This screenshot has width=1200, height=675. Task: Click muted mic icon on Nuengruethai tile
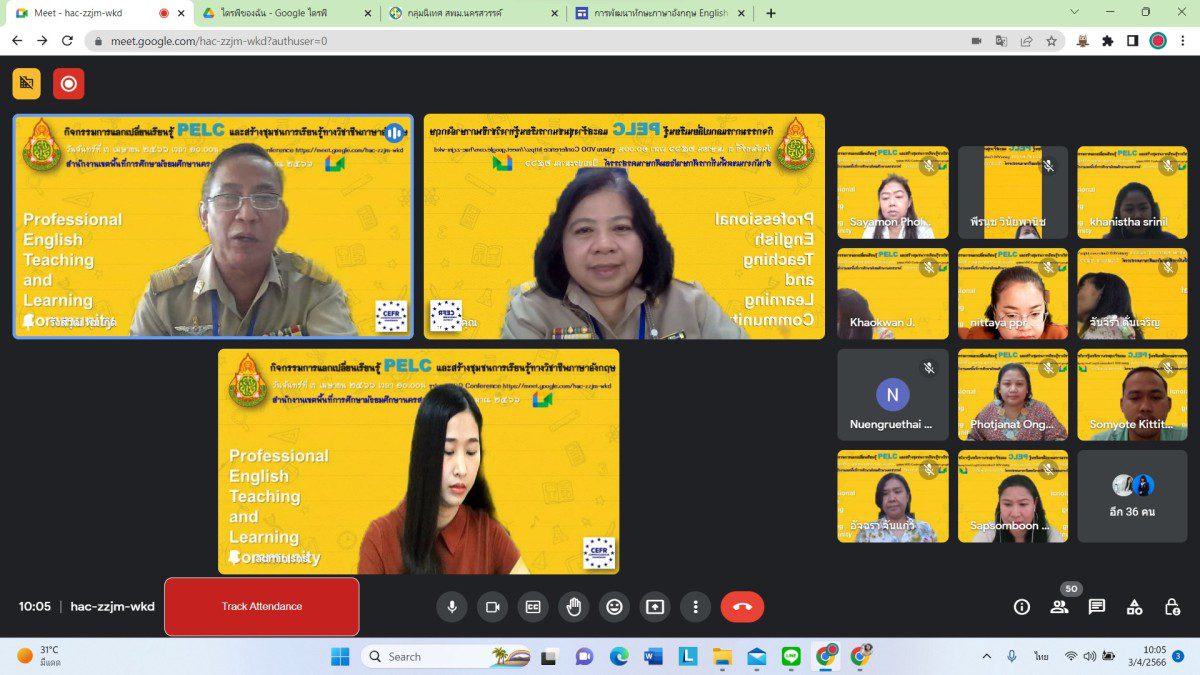(928, 368)
